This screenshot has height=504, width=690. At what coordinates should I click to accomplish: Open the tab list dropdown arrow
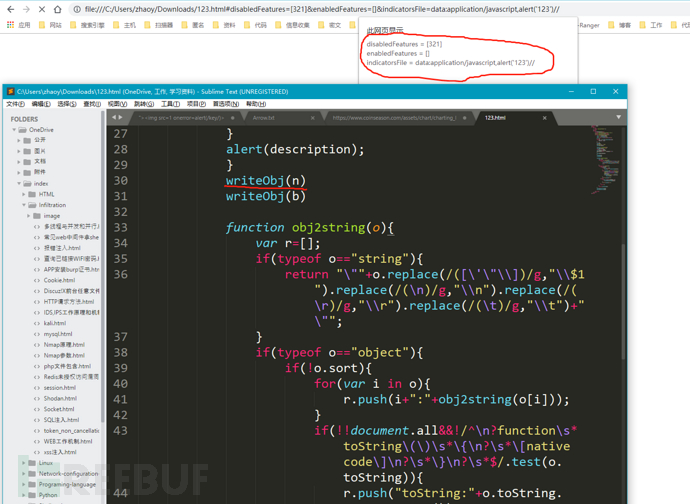(x=618, y=117)
